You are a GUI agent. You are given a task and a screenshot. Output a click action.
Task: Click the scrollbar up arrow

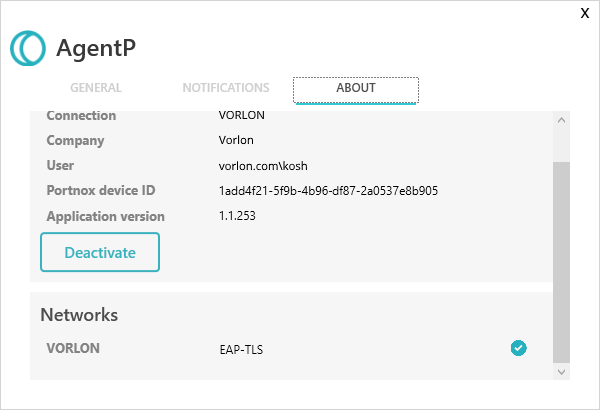[x=560, y=120]
